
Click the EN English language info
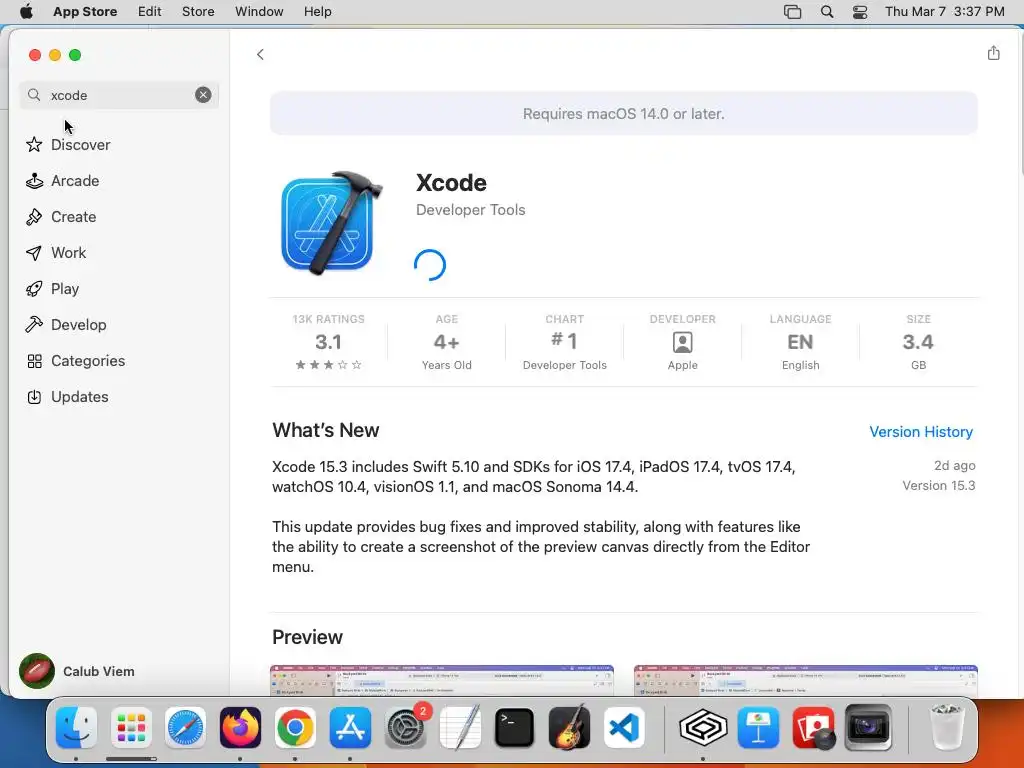tap(800, 342)
